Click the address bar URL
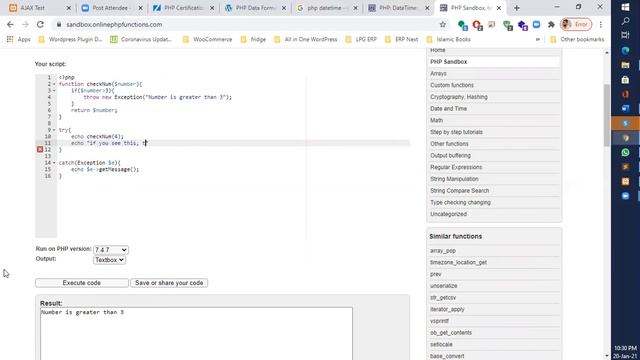The height and width of the screenshot is (360, 640). (x=114, y=24)
